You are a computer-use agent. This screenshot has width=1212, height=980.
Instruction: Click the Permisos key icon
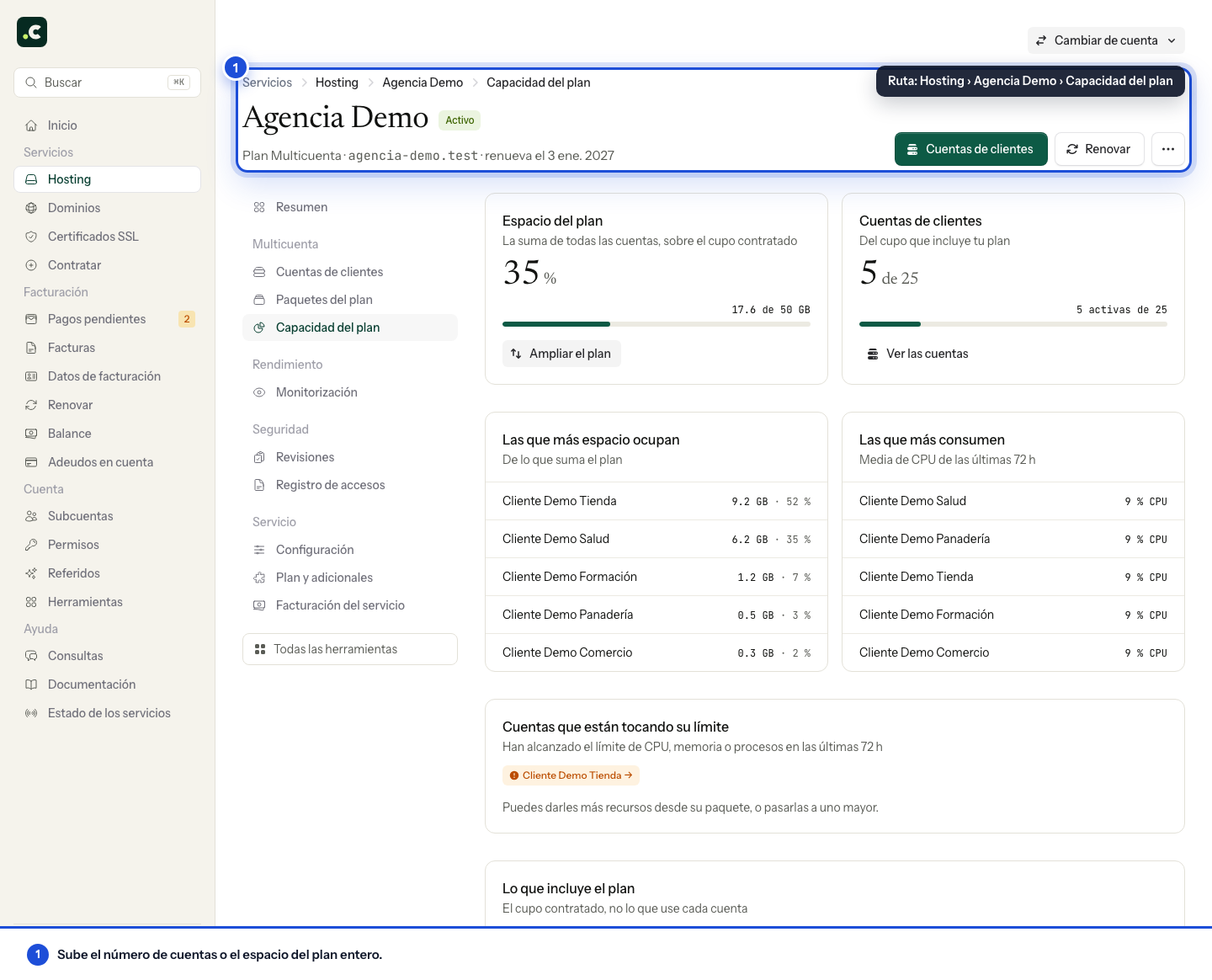pyautogui.click(x=31, y=545)
